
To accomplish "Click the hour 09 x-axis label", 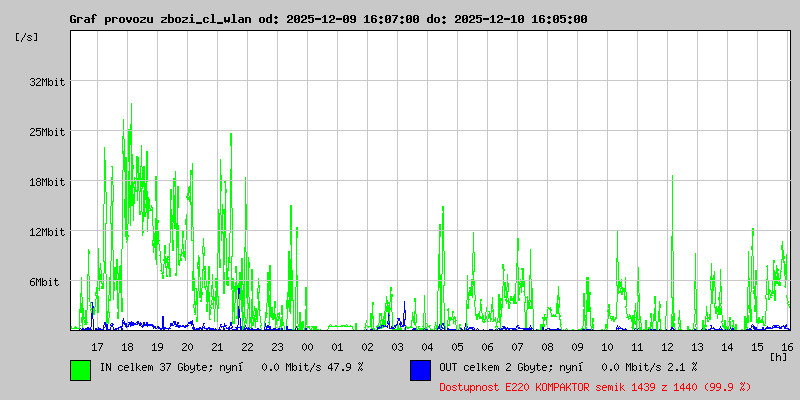I will coord(578,347).
